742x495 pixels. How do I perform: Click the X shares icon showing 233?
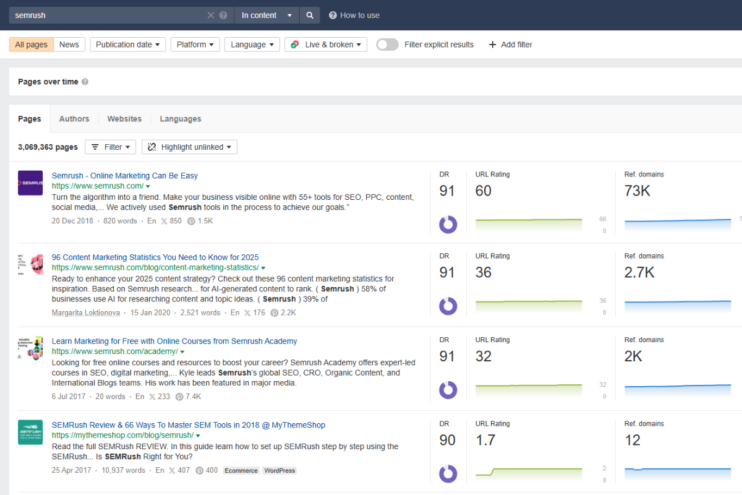[152, 397]
